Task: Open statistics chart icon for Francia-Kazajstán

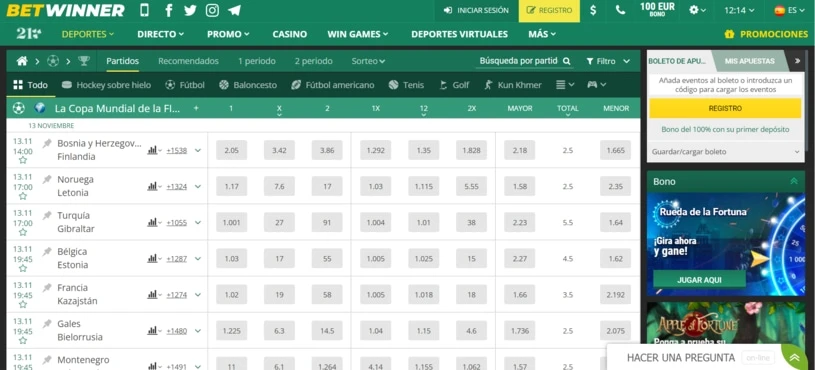Action: click(152, 295)
